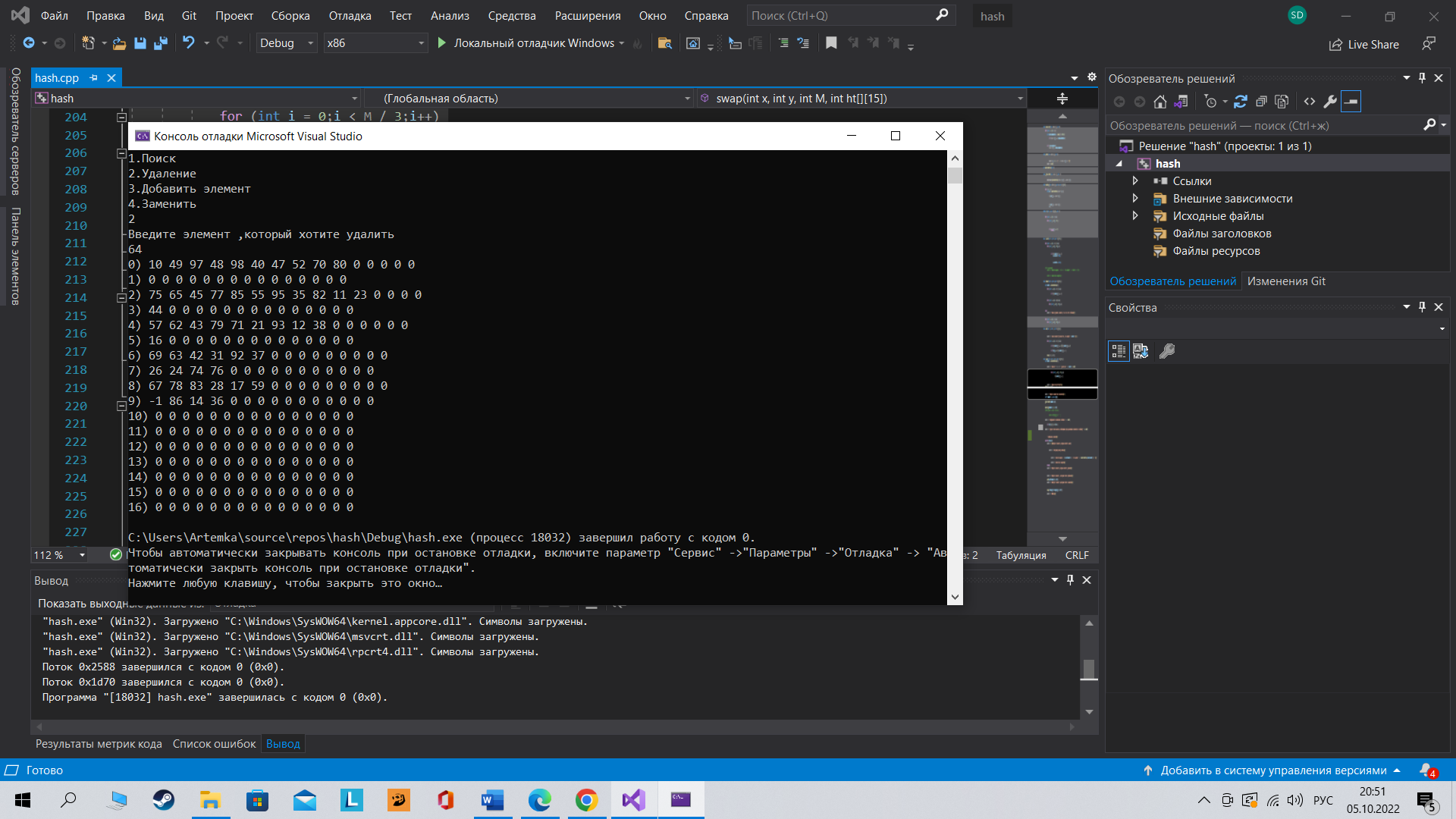
Task: Open Chrome from the taskbar
Action: coord(586,800)
